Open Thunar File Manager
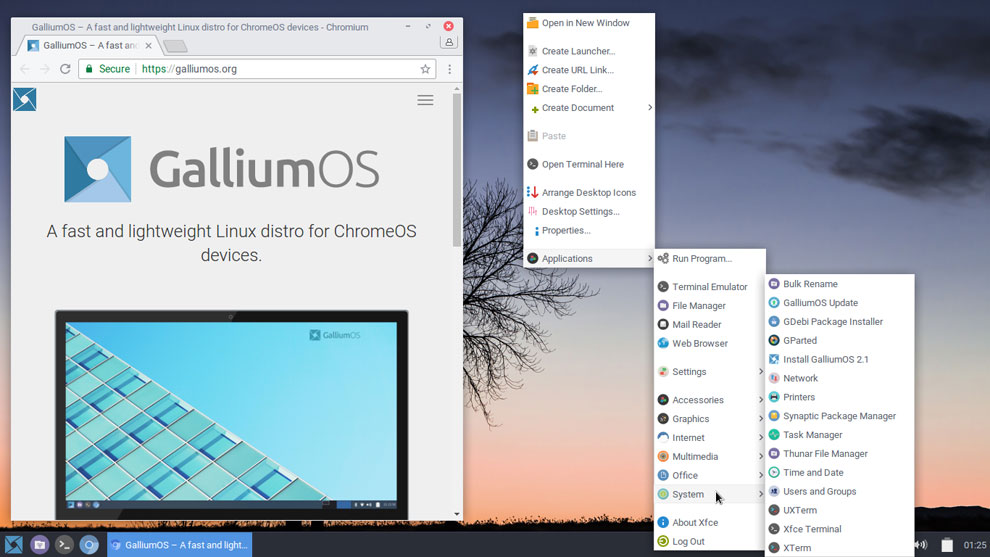Image resolution: width=990 pixels, height=557 pixels. (x=839, y=453)
